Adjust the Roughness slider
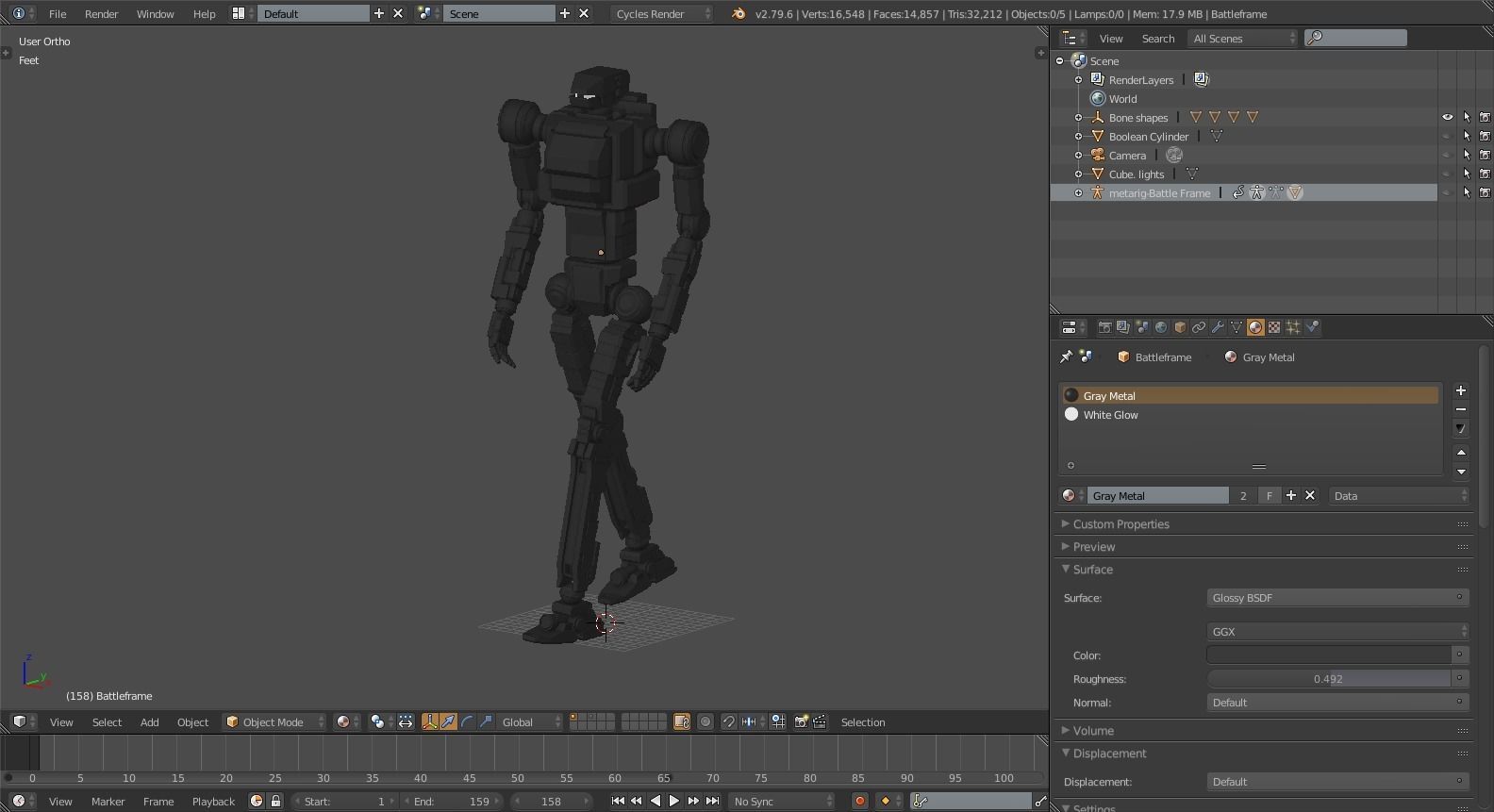 coord(1328,679)
